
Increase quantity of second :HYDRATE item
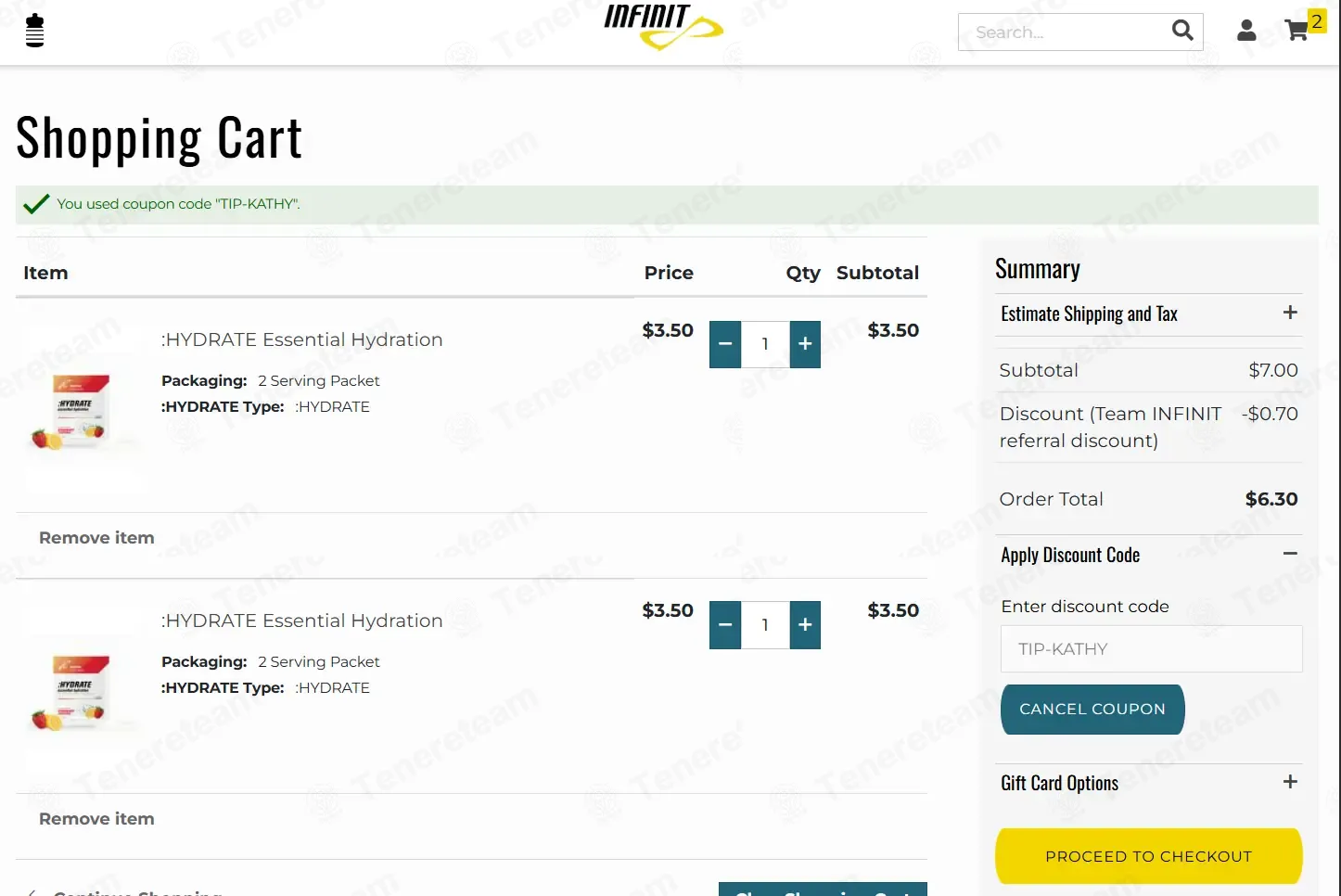point(805,625)
